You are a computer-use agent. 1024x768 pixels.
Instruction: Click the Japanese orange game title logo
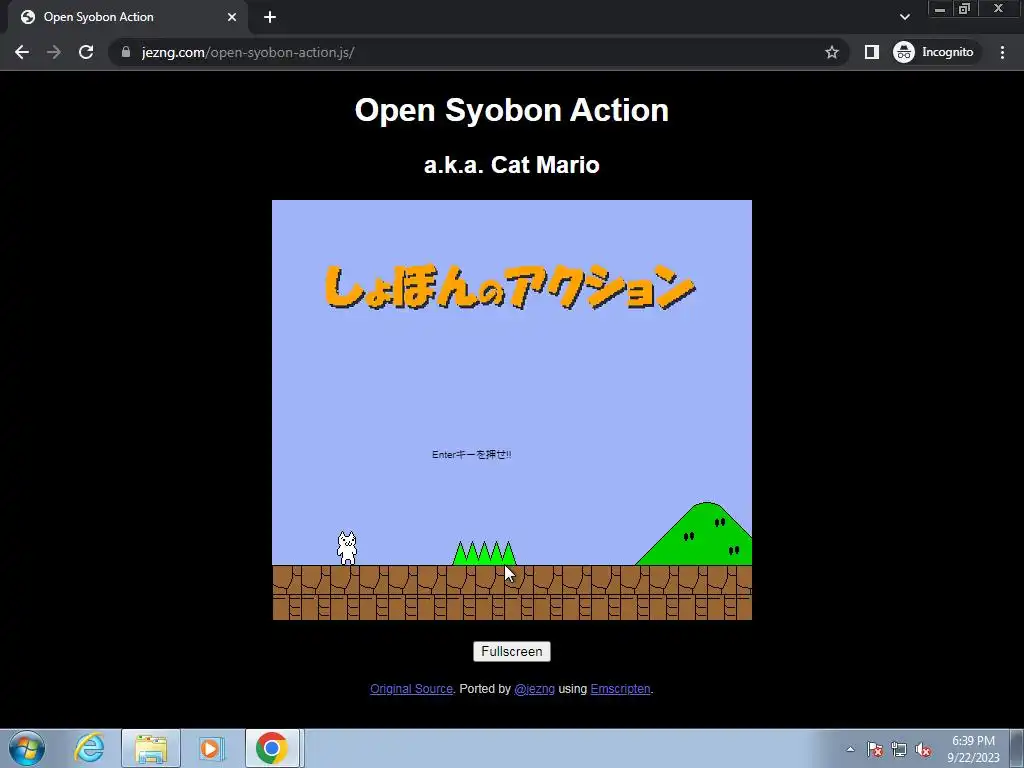[509, 286]
